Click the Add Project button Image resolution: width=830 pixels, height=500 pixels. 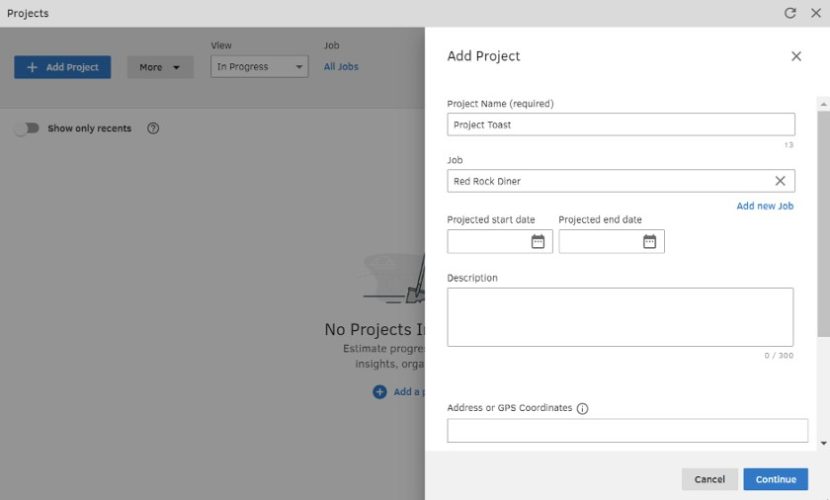point(62,67)
